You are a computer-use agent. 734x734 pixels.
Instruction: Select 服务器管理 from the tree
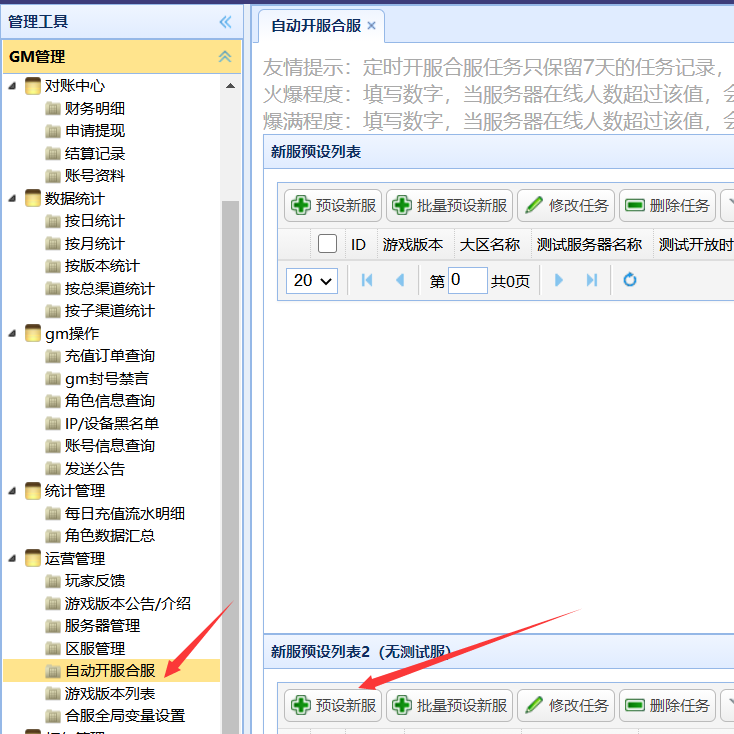click(102, 626)
